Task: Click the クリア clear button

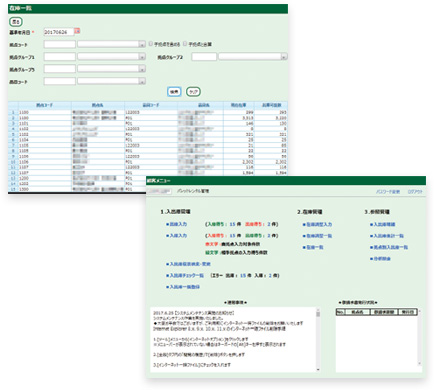Action: [193, 92]
